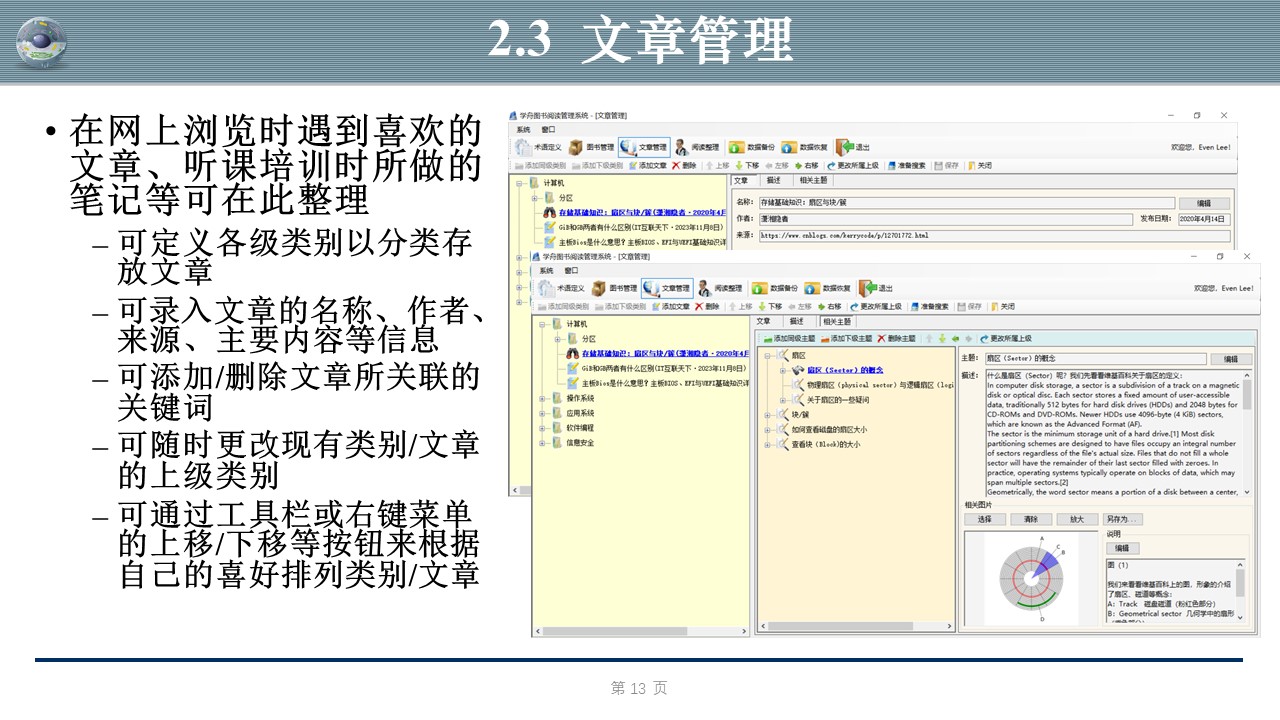
Task: Open 阅读整理 in the front window toolbar
Action: (x=720, y=288)
